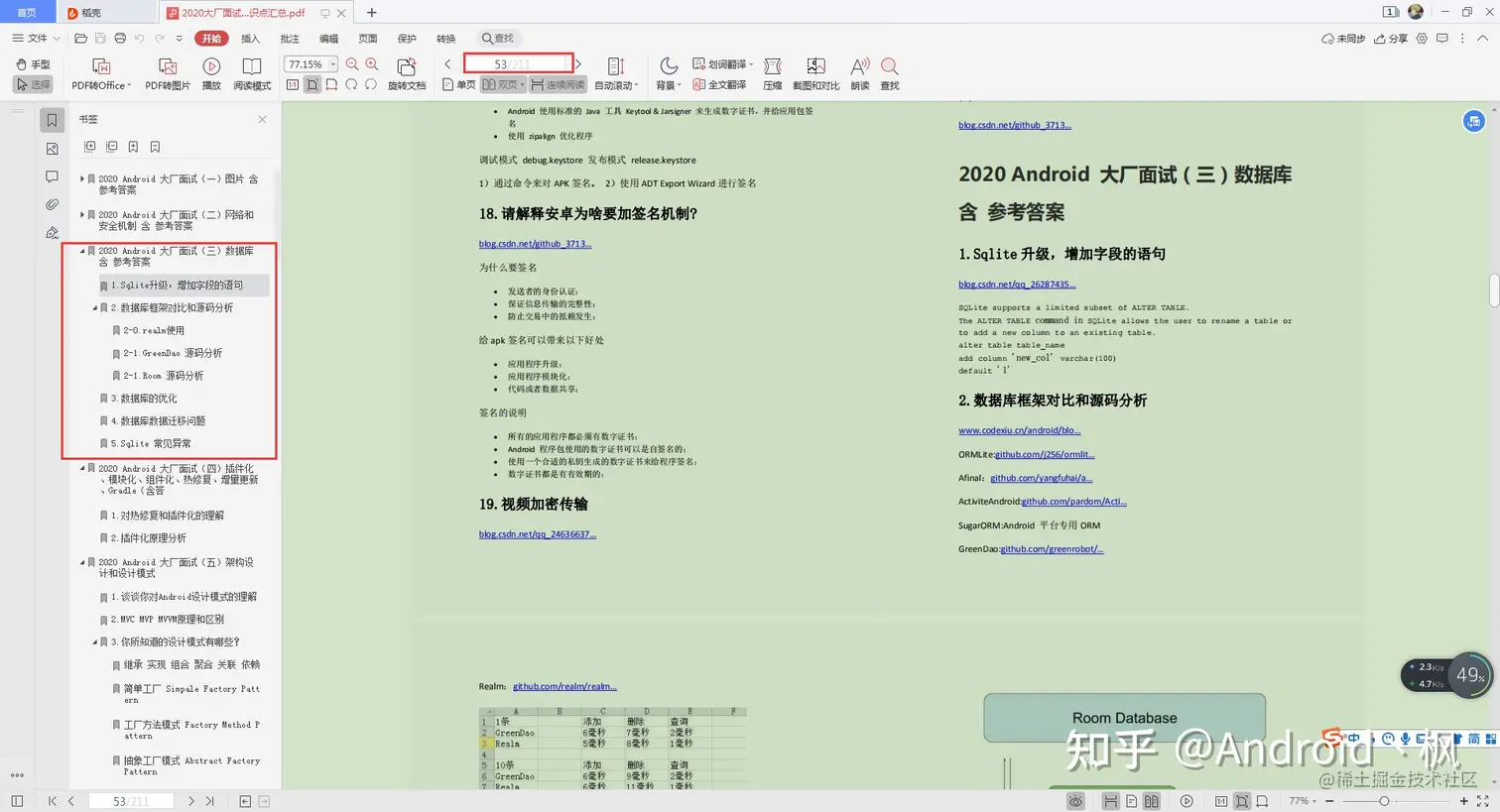Open the 截图和对比 tool

[815, 73]
